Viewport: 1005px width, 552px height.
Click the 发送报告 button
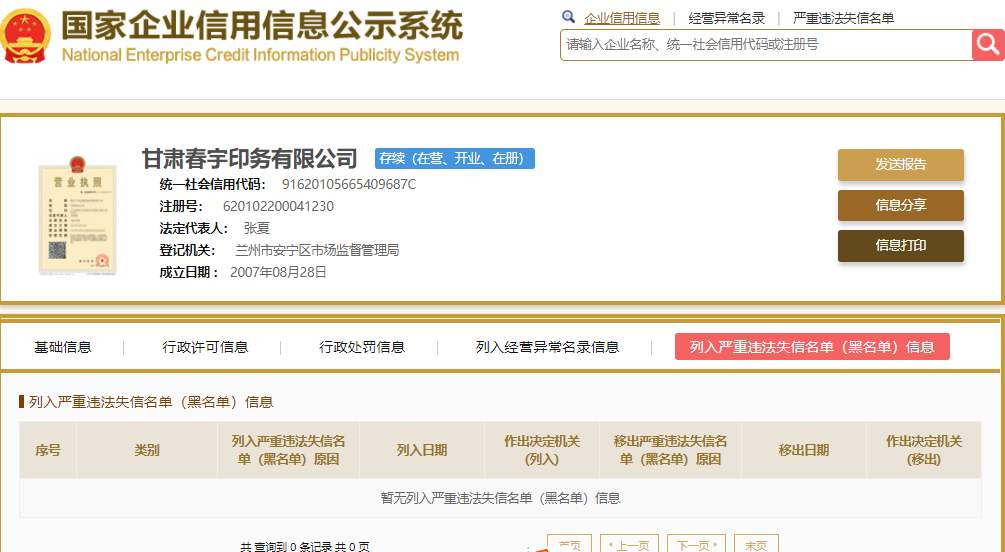[x=901, y=165]
